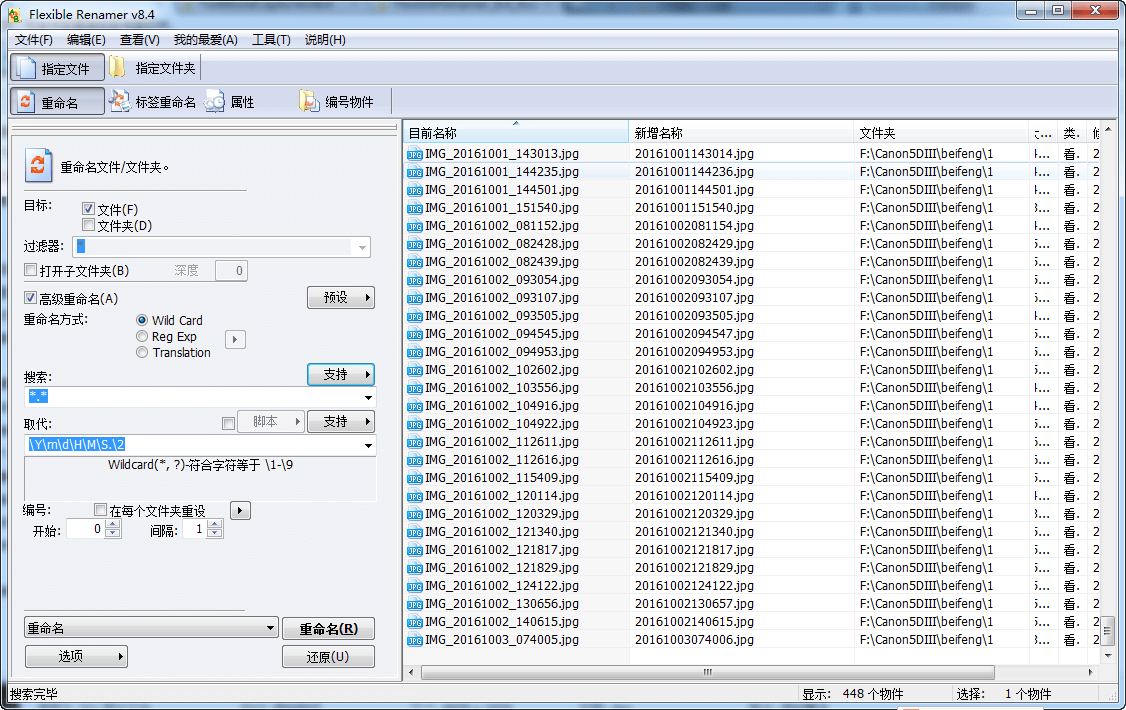Open the 重命名 action combo box
The width and height of the screenshot is (1126, 710).
click(270, 628)
